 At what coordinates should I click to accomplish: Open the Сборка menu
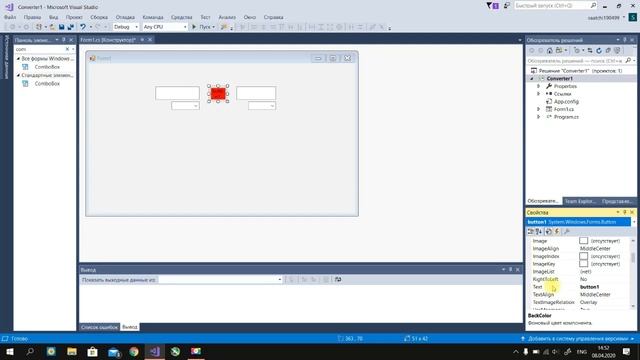tap(99, 17)
